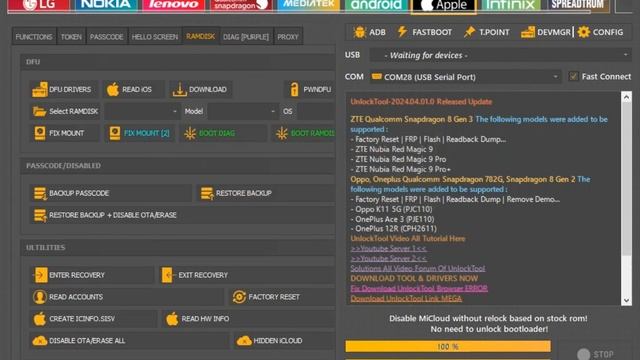
Task: Switch to the Proxy tab
Action: pos(288,37)
